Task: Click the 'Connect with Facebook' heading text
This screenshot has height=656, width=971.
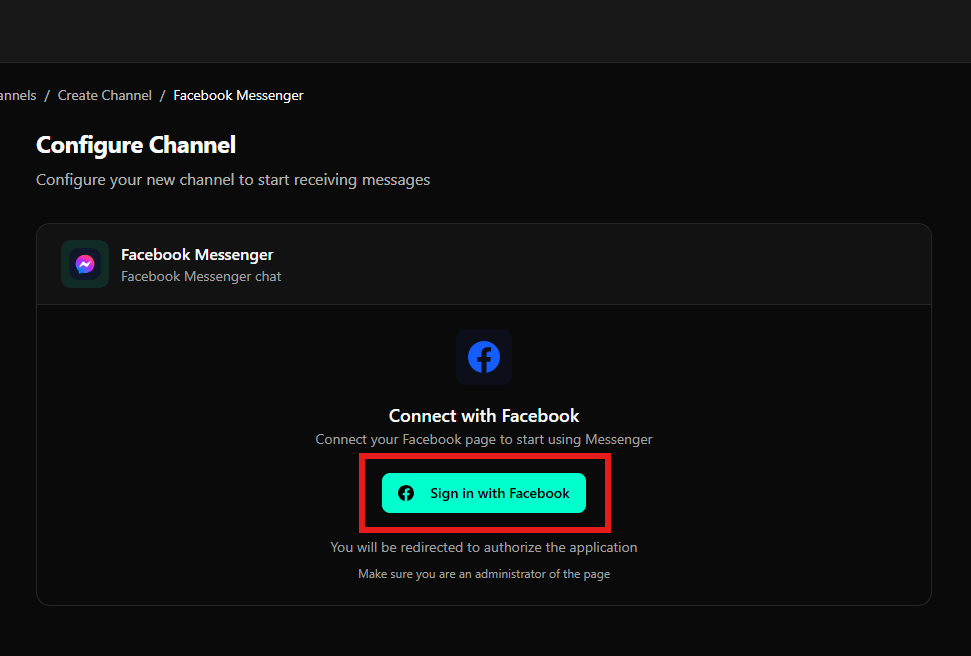Action: coord(484,416)
